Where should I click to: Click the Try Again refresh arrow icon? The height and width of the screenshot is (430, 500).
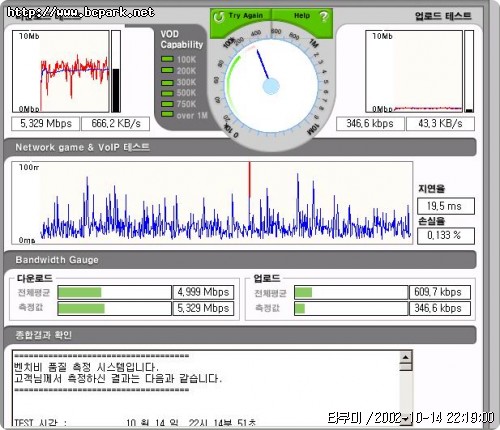click(218, 16)
